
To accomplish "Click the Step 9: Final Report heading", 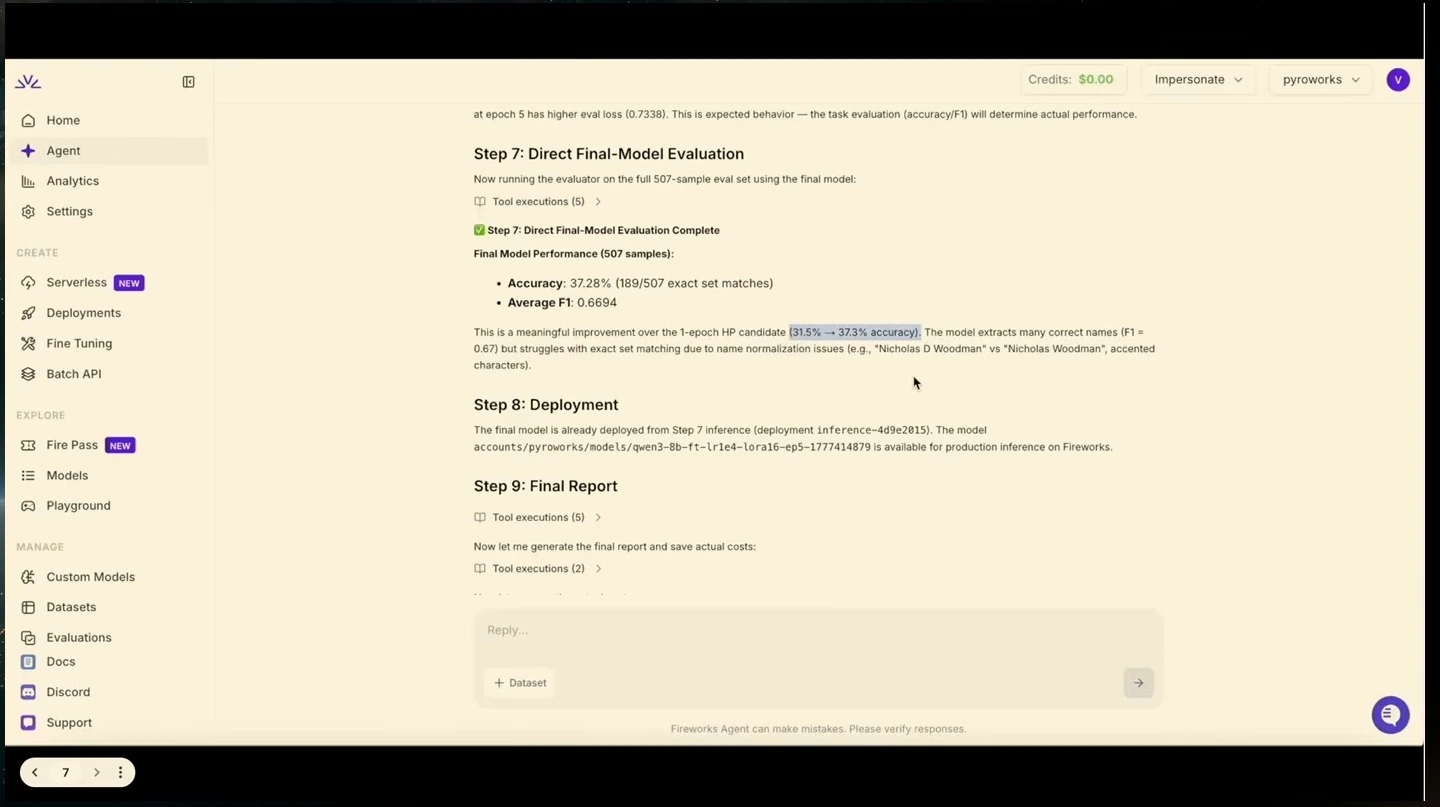I will click(546, 486).
